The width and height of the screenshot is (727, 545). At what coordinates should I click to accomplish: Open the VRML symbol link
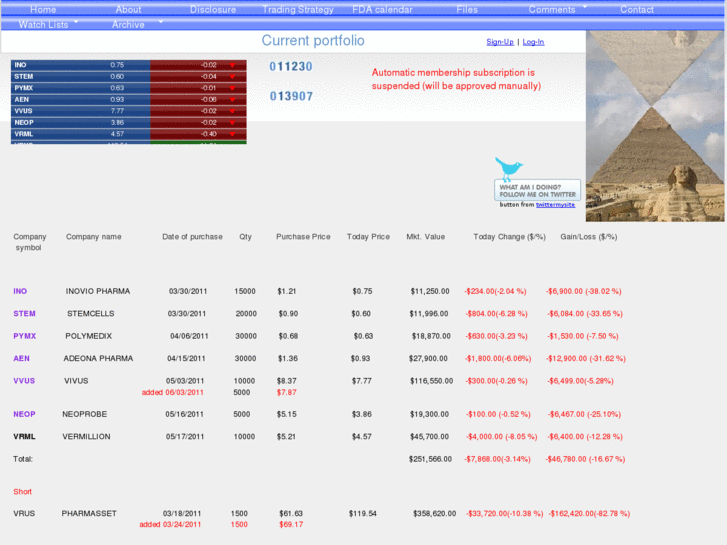pyautogui.click(x=24, y=436)
